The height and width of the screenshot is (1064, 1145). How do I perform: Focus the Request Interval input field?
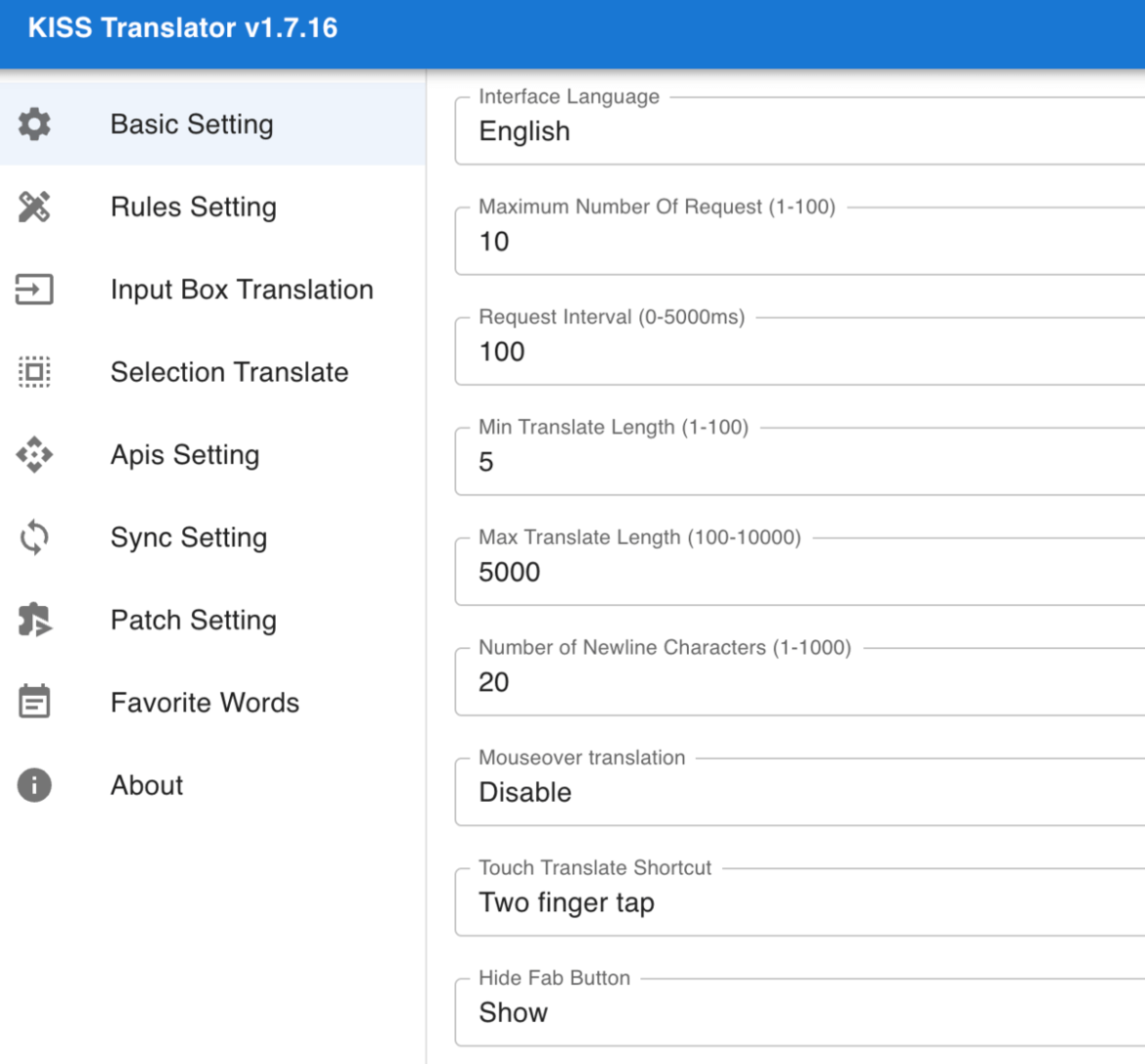tap(799, 352)
